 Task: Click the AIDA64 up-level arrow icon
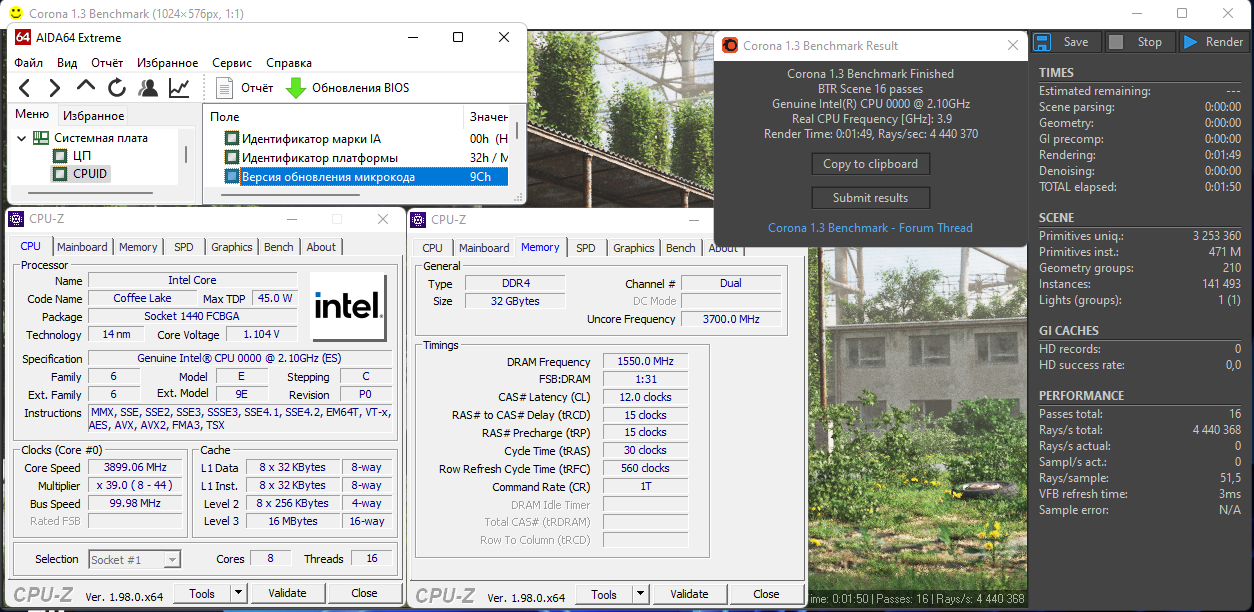coord(86,87)
